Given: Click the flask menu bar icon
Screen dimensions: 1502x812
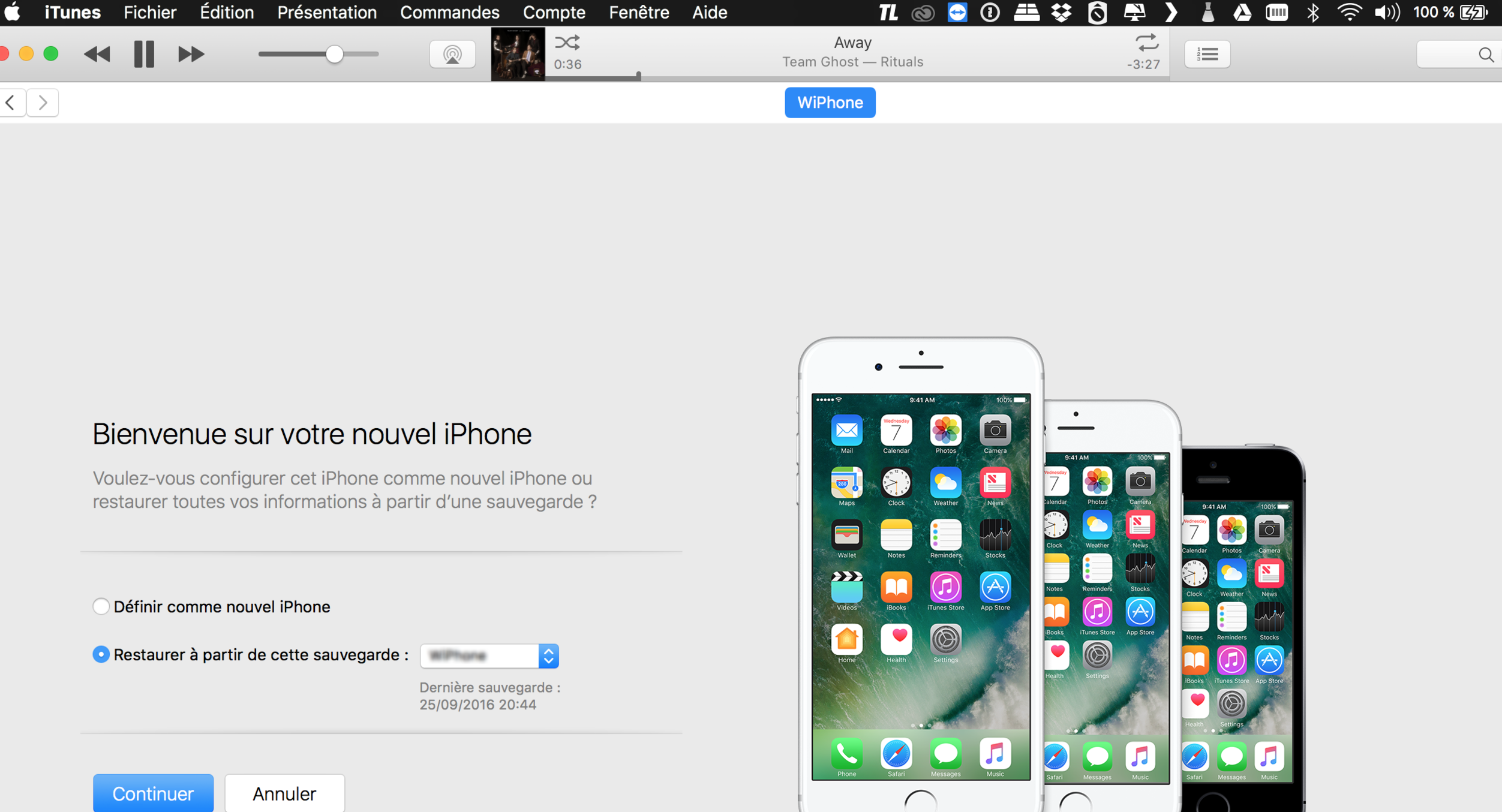Looking at the screenshot, I should pos(1207,12).
